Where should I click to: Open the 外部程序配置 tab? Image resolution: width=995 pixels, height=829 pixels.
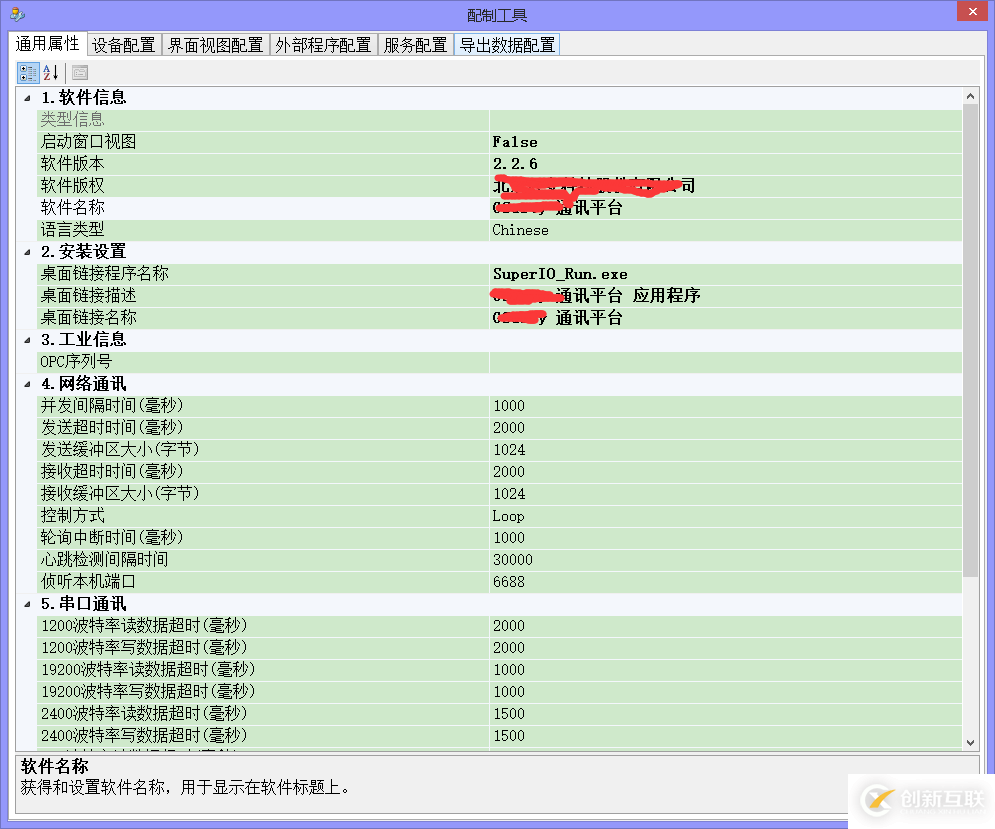tap(324, 45)
